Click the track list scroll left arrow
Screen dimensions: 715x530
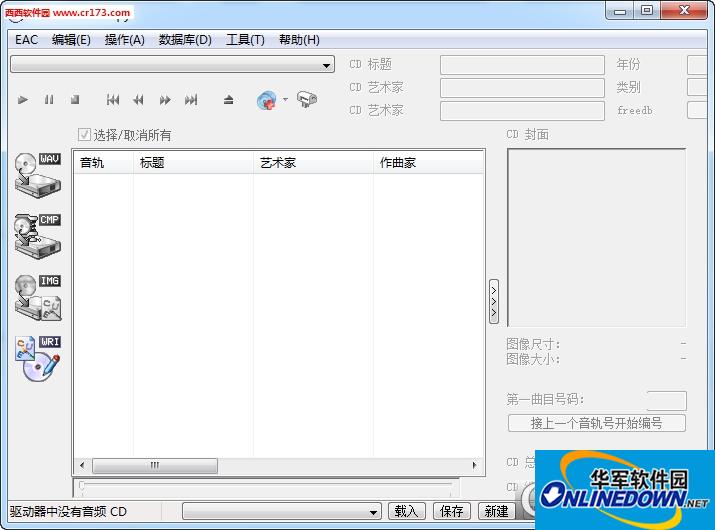point(82,465)
